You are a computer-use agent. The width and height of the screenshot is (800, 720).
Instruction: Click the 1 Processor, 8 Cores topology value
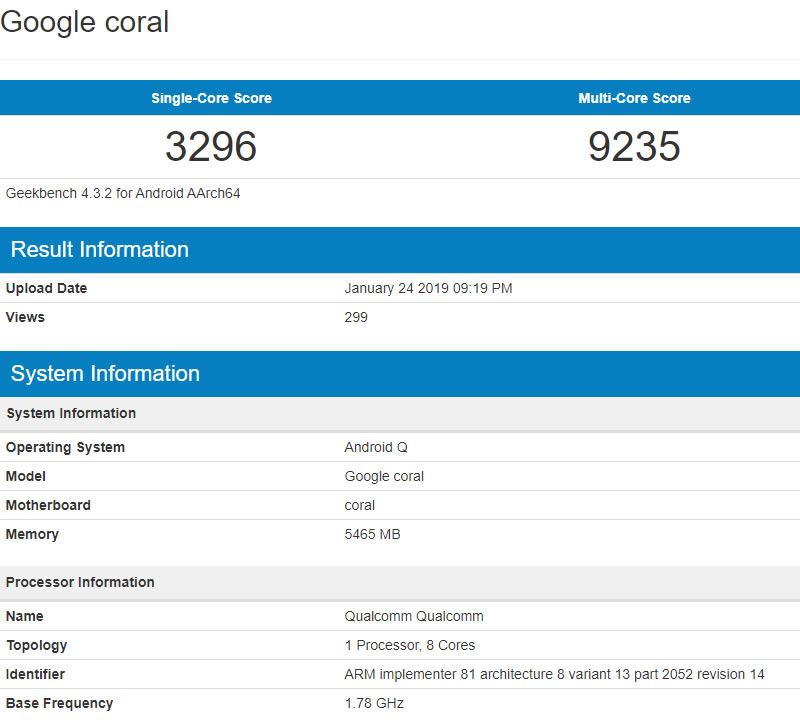click(410, 645)
